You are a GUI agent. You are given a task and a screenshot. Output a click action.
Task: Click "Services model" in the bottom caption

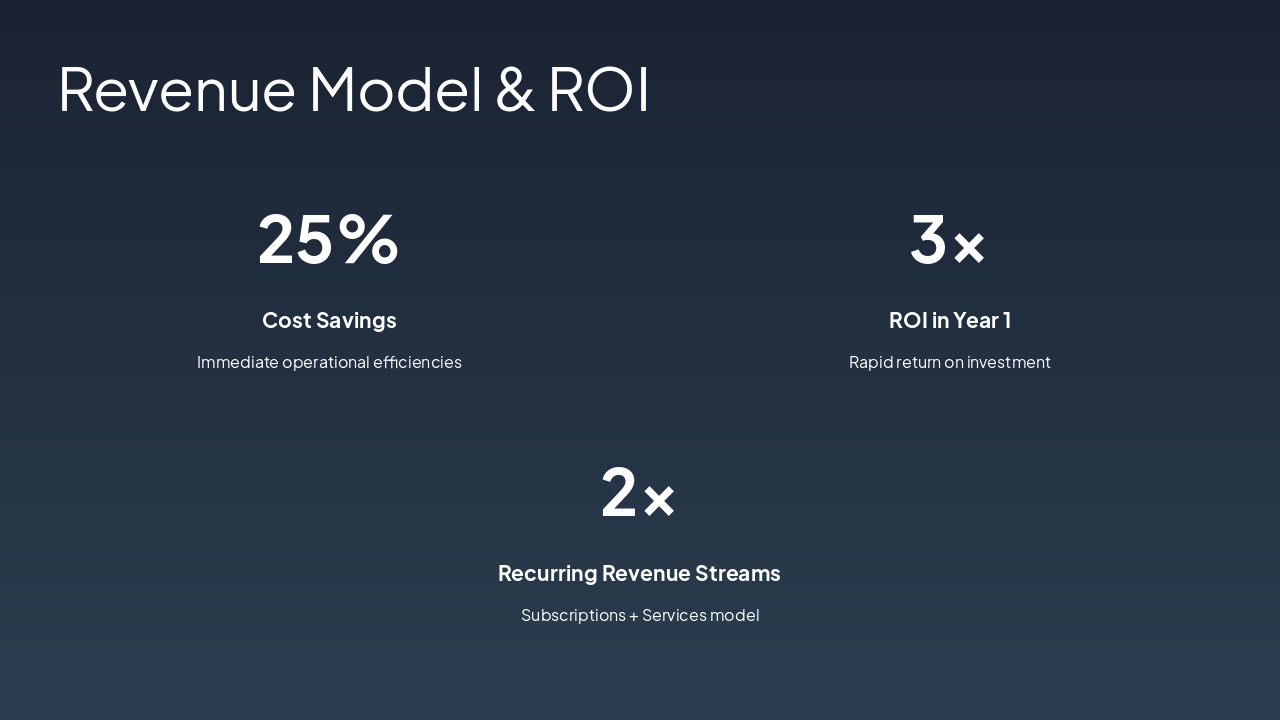[700, 615]
